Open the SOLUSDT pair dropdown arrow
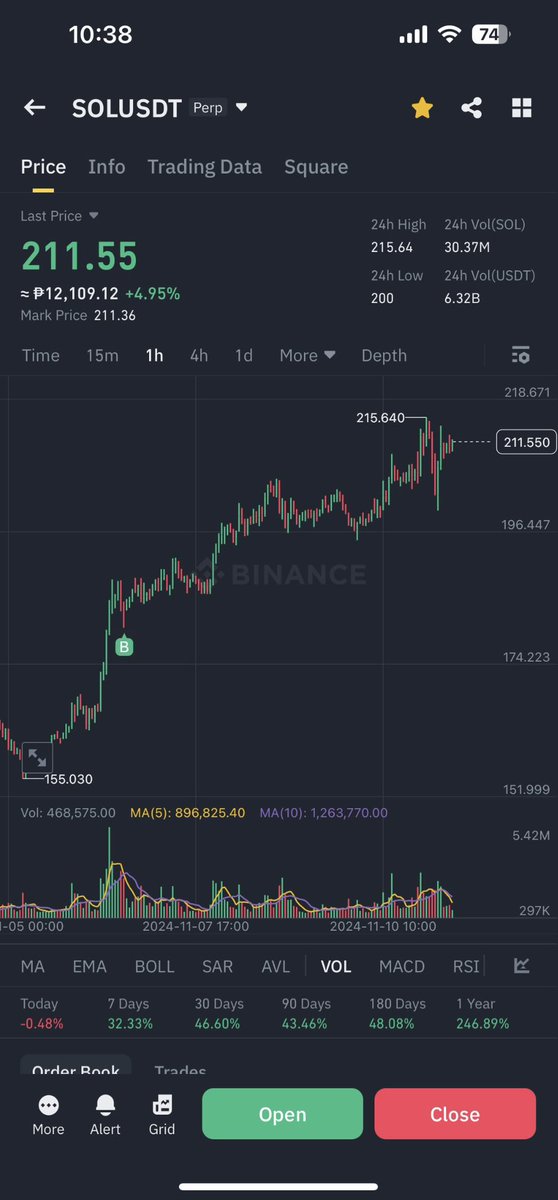Viewport: 558px width, 1200px height. (x=241, y=107)
